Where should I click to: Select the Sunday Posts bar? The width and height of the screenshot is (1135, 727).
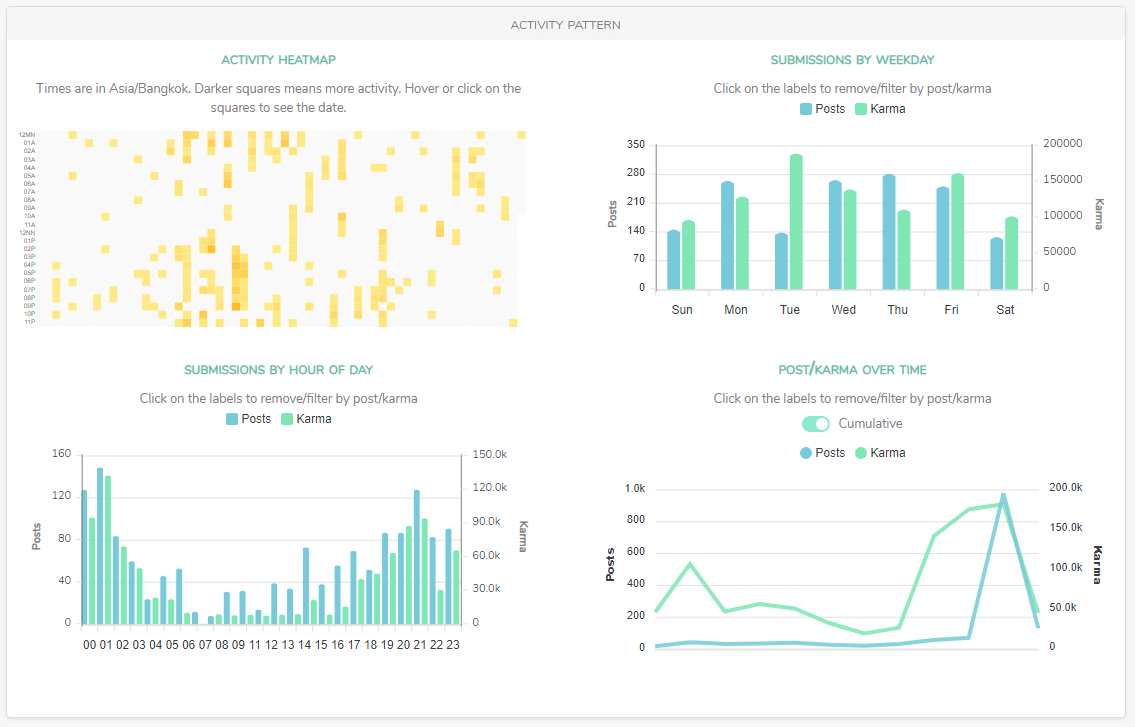673,260
